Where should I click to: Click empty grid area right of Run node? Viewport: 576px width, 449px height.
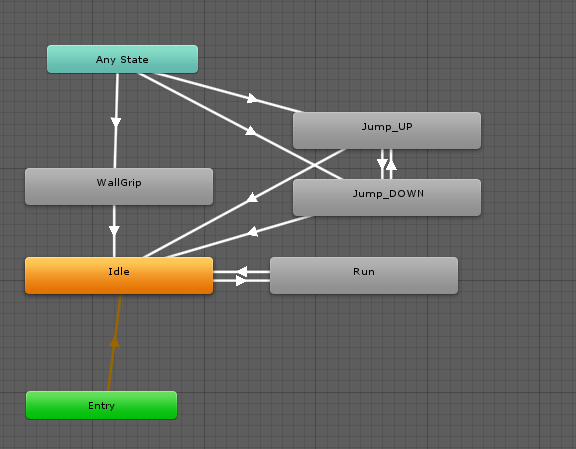coord(514,276)
